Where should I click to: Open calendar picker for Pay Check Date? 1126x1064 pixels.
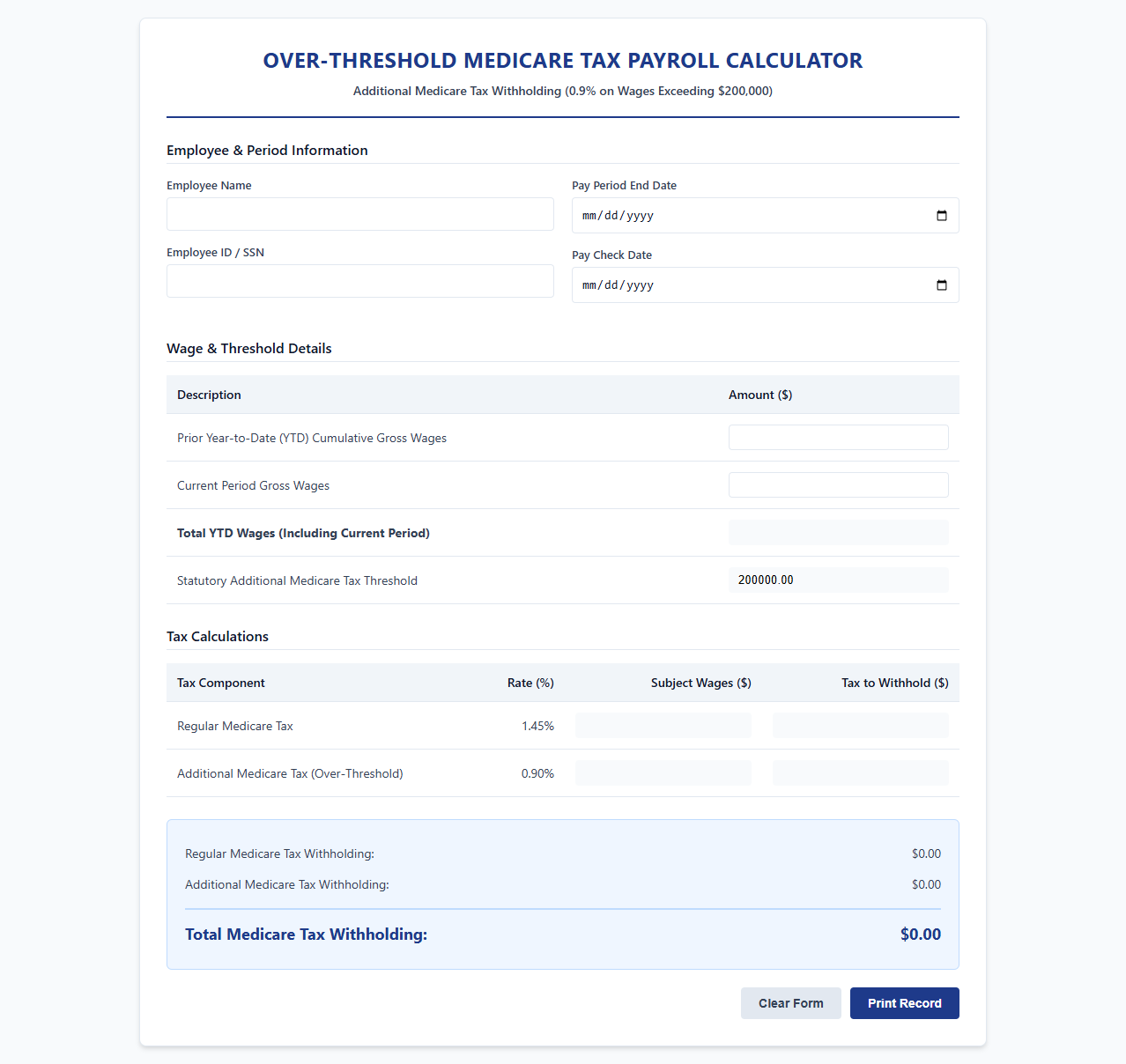point(941,285)
